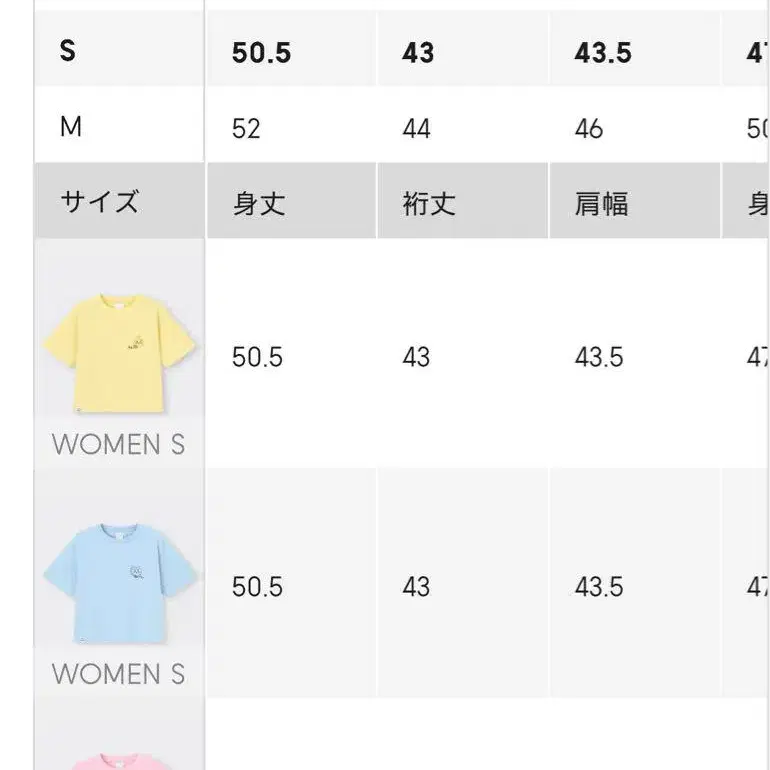The image size is (770, 770).
Task: Select 43 in the blue shirt row
Action: point(416,587)
